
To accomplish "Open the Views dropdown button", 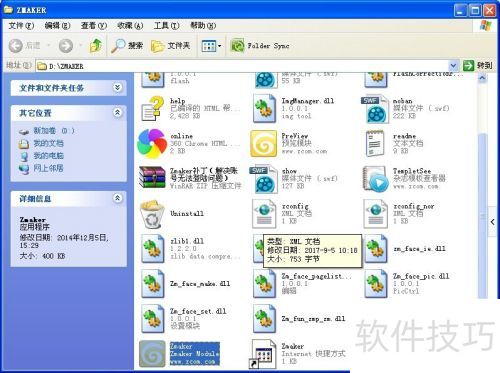I will [x=211, y=46].
